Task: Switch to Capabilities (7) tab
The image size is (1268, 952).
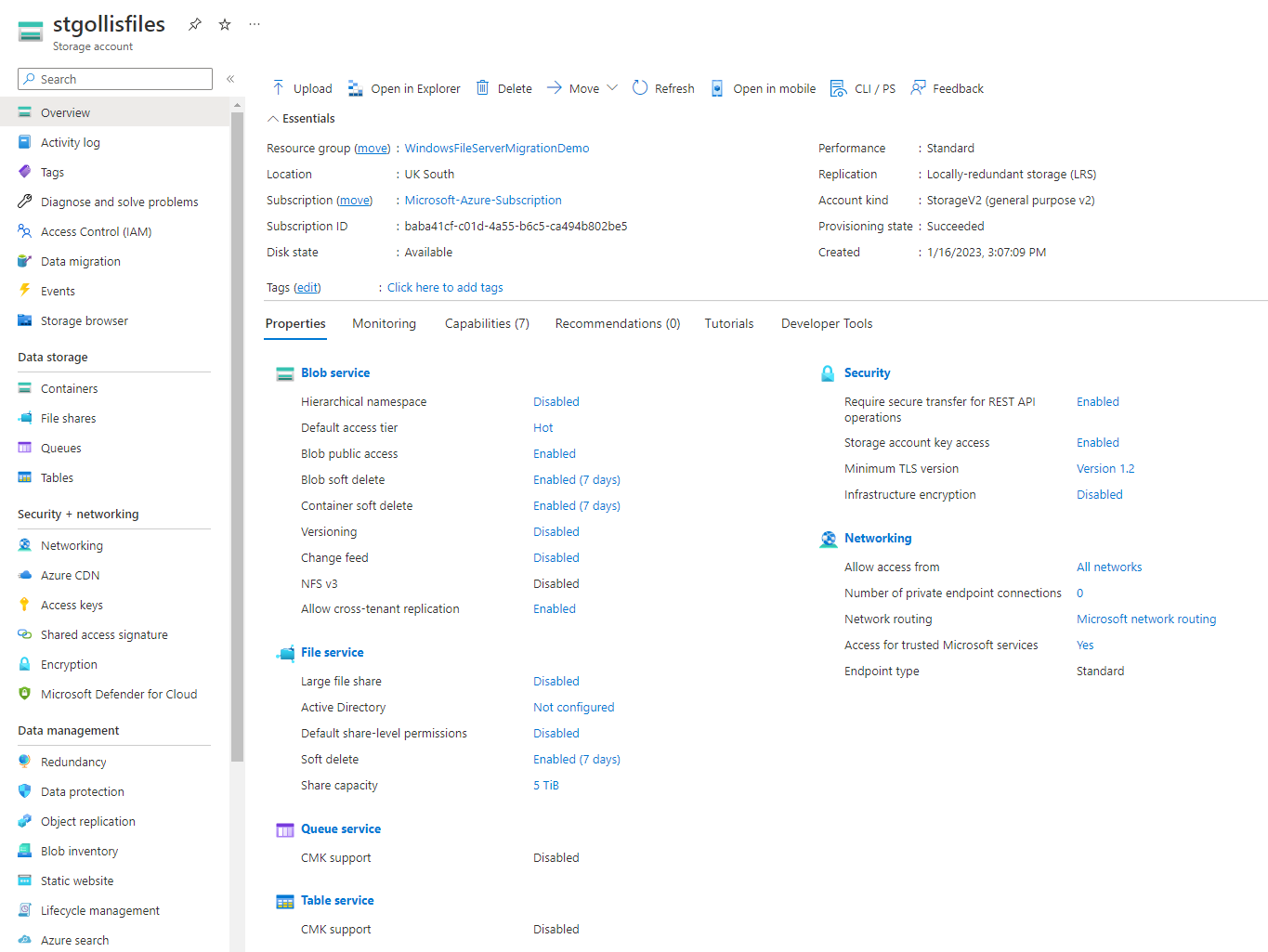Action: (487, 323)
